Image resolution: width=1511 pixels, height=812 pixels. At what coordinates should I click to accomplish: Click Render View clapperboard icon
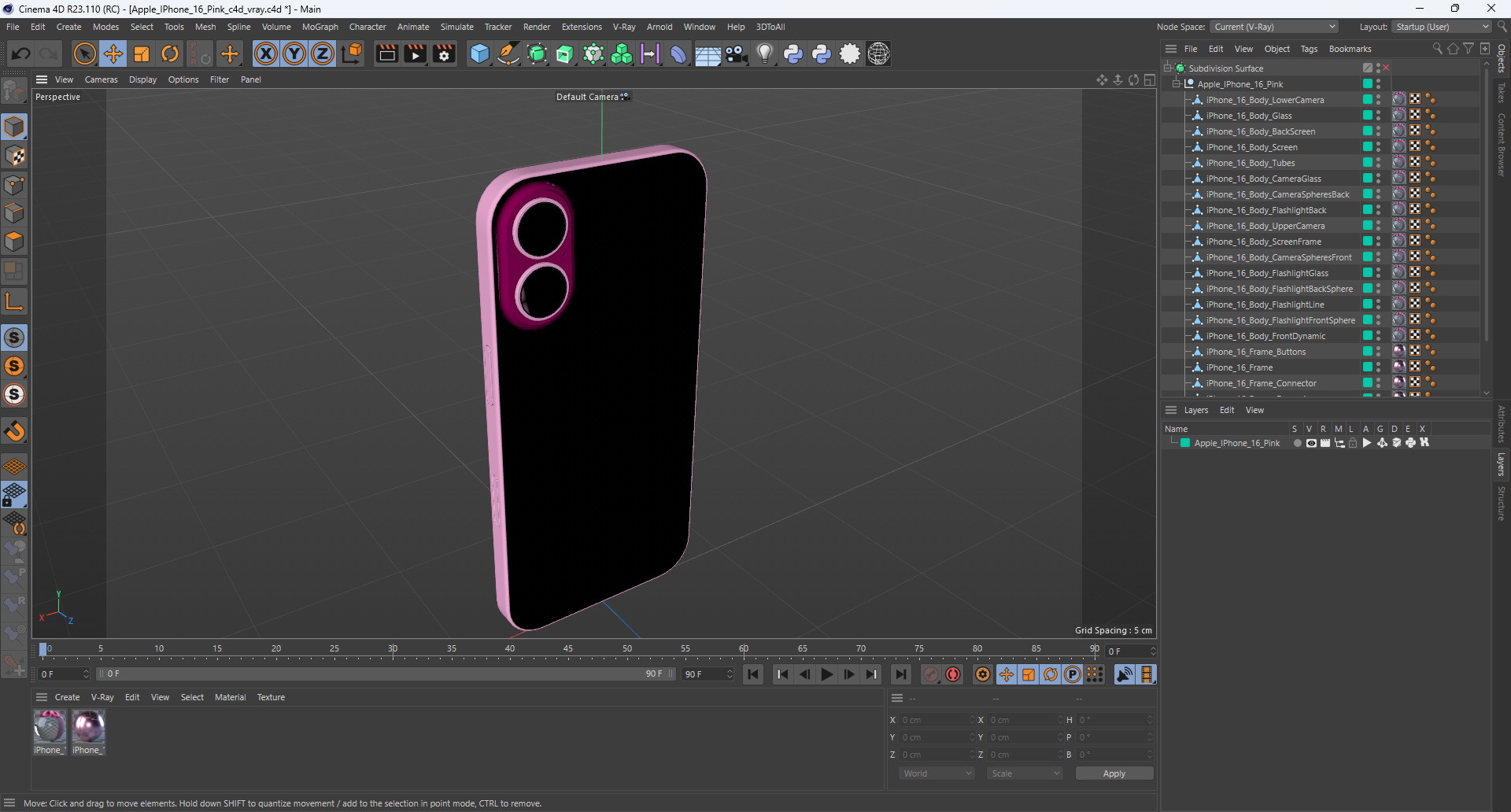386,54
